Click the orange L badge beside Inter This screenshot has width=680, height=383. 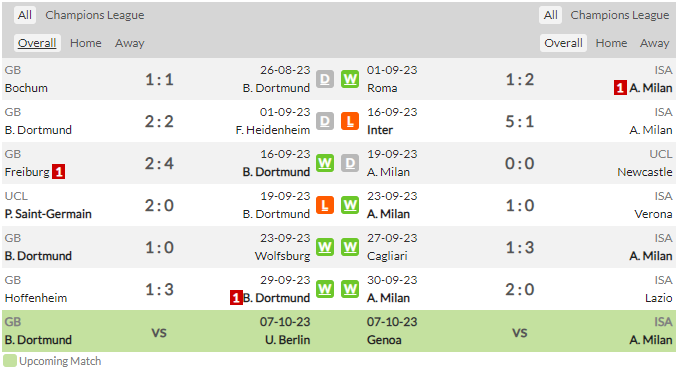350,121
